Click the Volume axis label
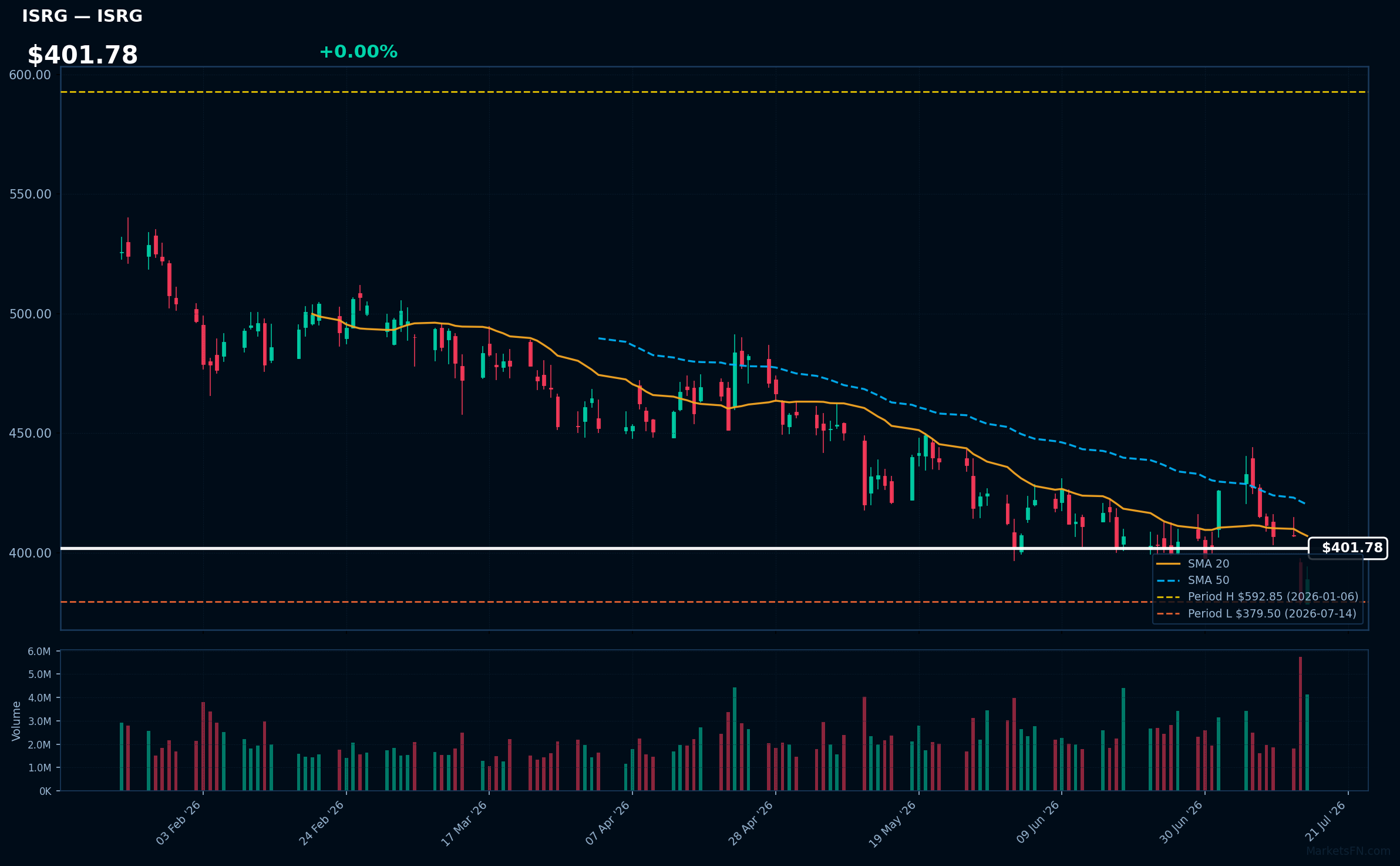 pyautogui.click(x=16, y=721)
